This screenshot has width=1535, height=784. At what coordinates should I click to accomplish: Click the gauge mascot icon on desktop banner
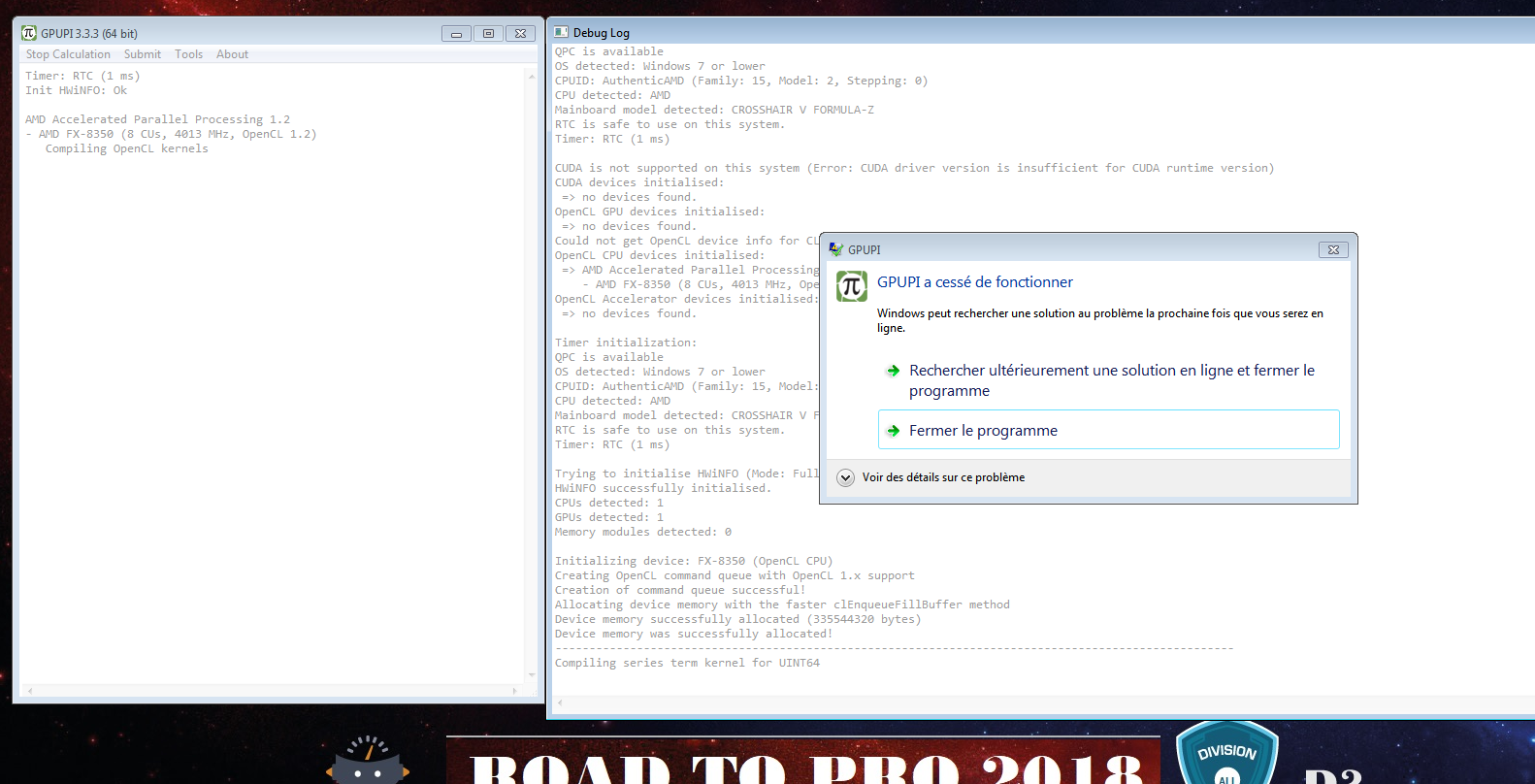(368, 760)
